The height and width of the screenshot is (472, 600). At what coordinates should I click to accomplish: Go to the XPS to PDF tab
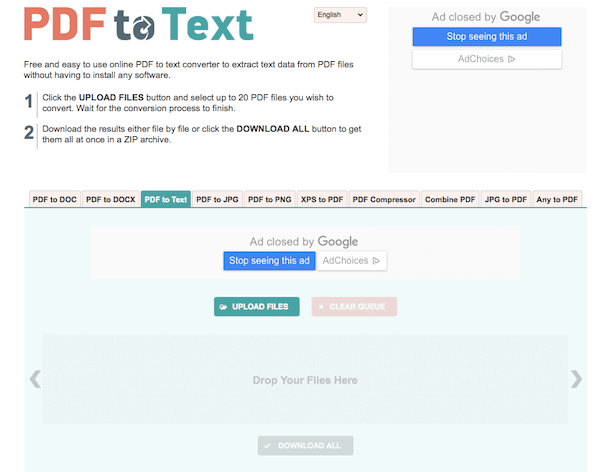(322, 199)
